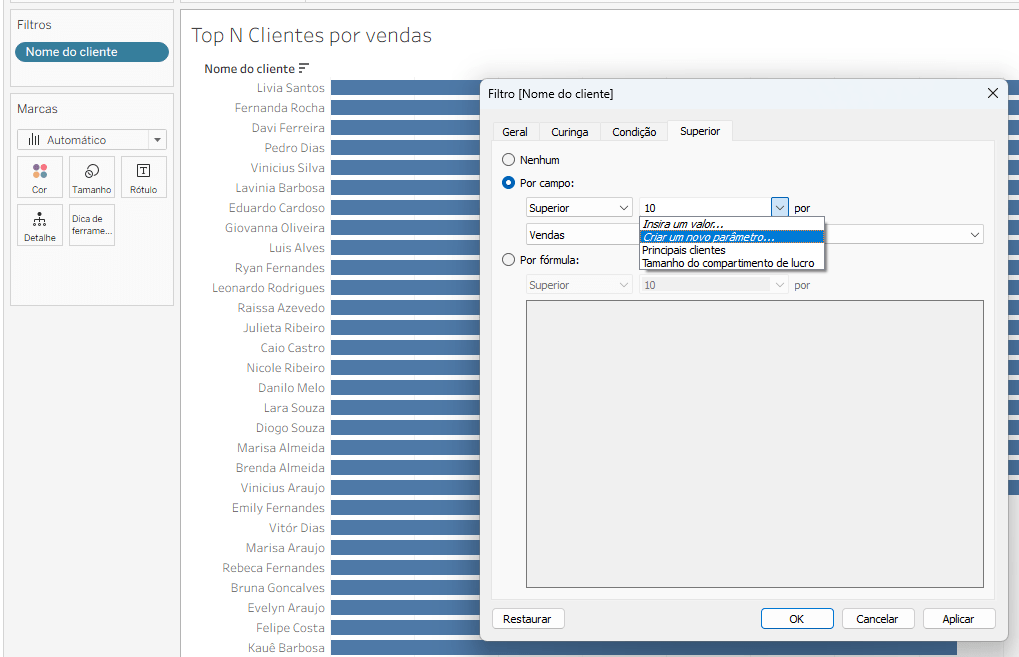
Task: Expand the Superior direction dropdown under Por campo
Action: coord(580,208)
